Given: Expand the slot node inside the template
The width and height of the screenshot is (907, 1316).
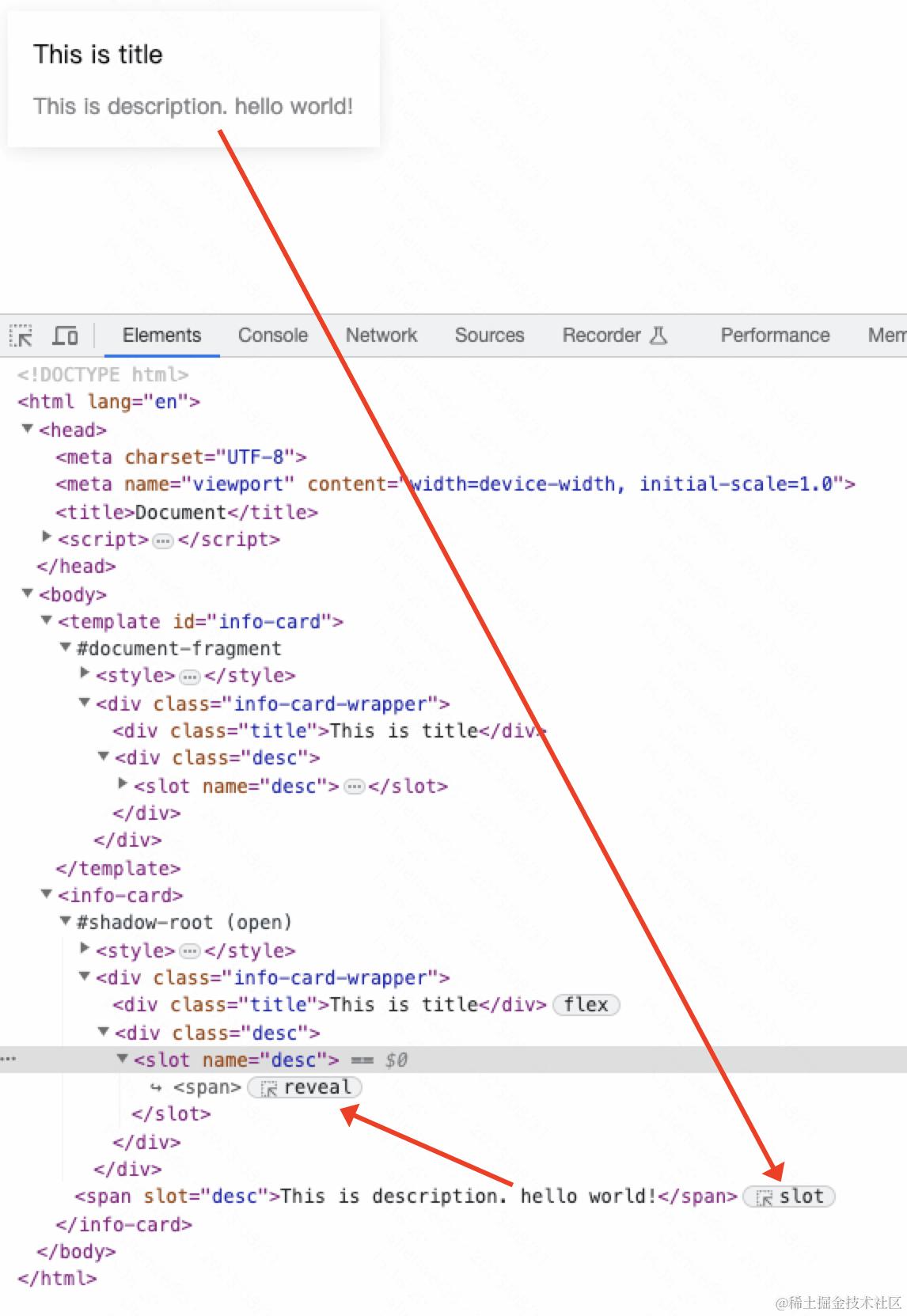Looking at the screenshot, I should tap(123, 783).
